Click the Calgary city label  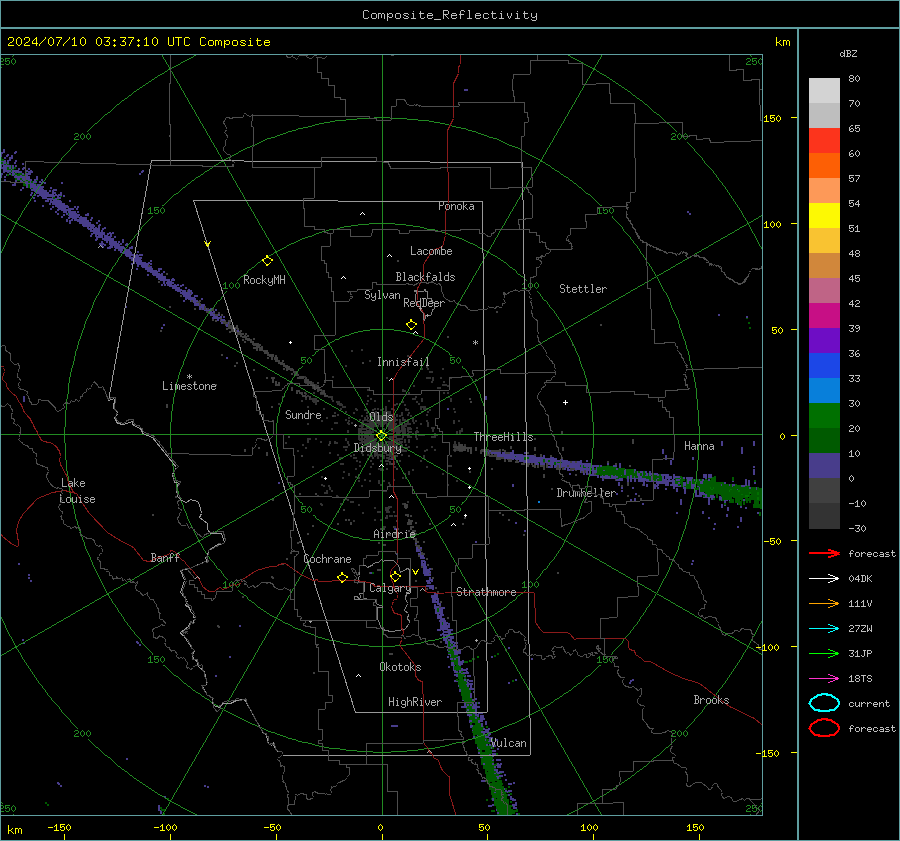point(390,588)
